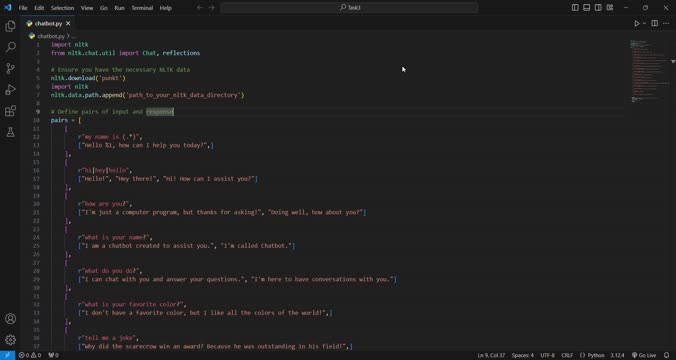Toggle the primary side bar
This screenshot has width=676, height=360.
(575, 8)
